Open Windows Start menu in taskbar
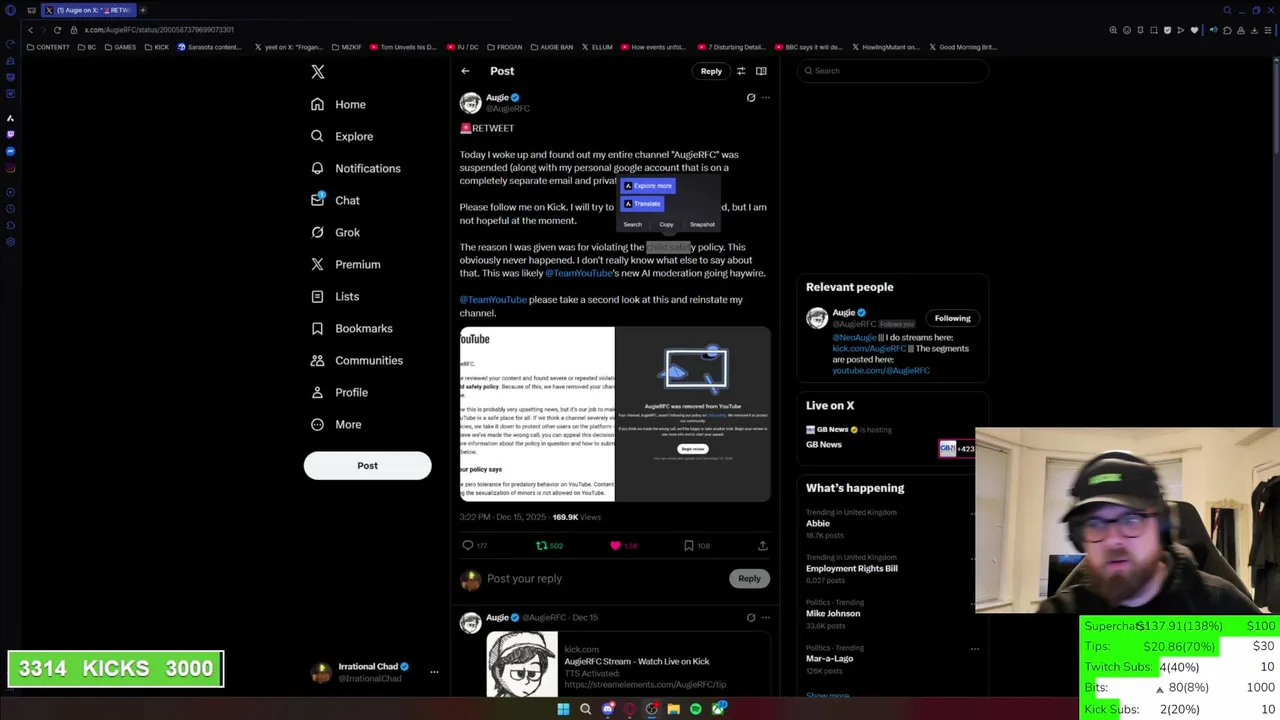Screen dimensions: 1280x720 (x=563, y=709)
